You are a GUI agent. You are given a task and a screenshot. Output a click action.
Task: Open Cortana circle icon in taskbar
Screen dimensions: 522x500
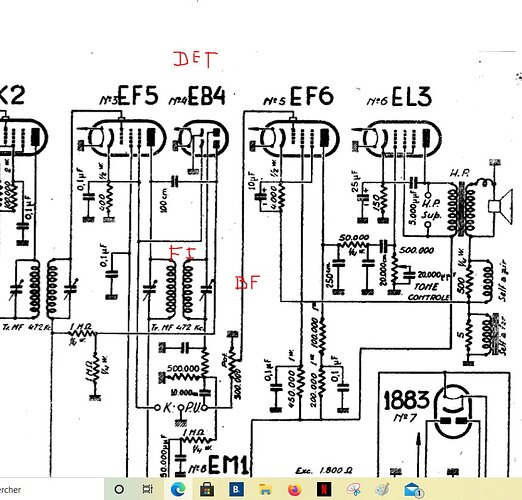pos(119,489)
